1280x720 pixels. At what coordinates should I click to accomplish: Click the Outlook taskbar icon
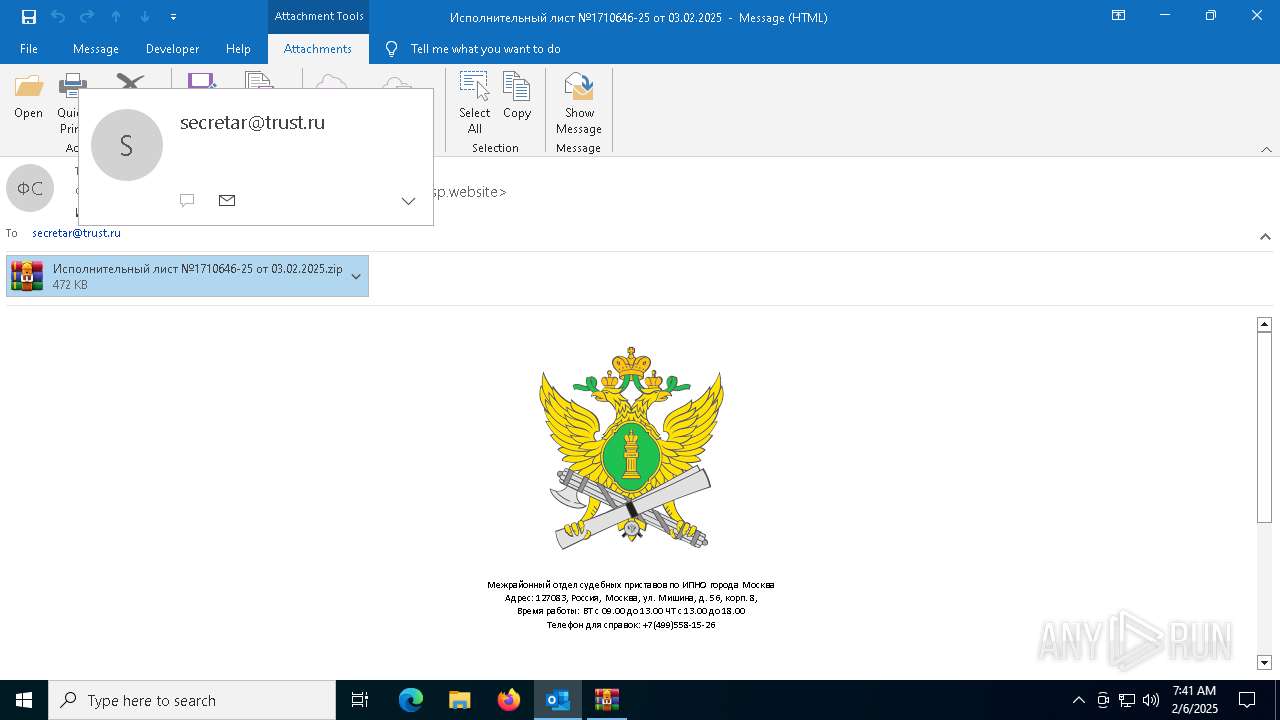pos(558,700)
